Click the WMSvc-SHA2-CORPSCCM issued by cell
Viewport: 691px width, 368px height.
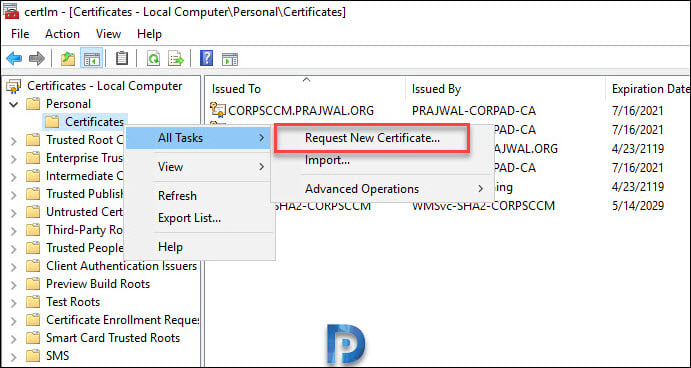[483, 206]
